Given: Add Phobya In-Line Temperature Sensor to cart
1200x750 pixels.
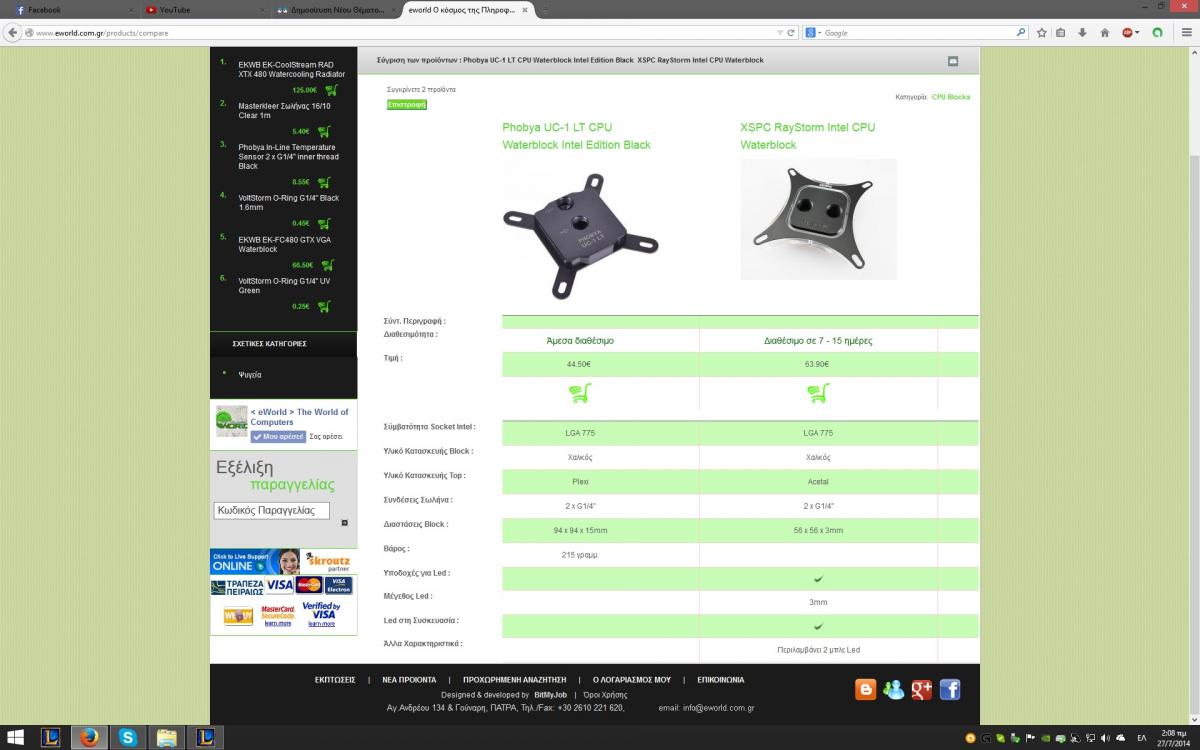Looking at the screenshot, I should point(324,182).
